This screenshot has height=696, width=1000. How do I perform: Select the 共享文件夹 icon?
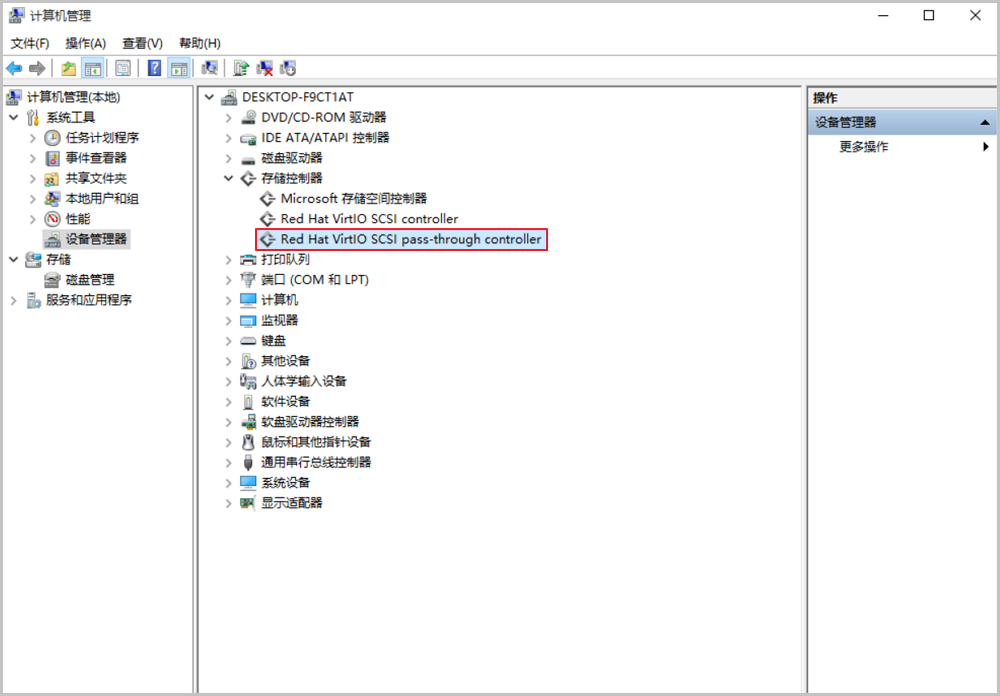point(52,179)
